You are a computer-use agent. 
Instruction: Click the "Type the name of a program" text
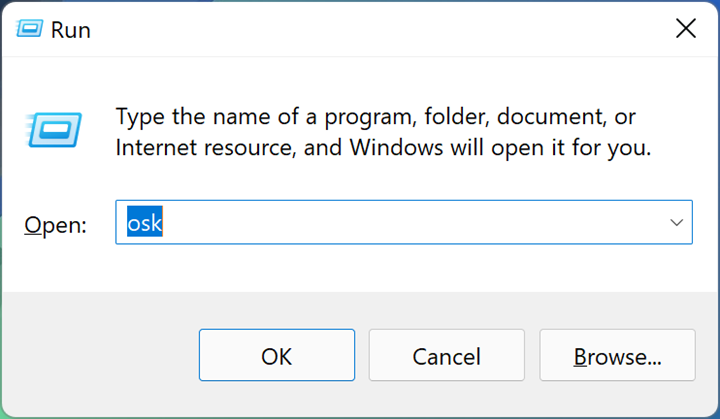pyautogui.click(x=264, y=117)
